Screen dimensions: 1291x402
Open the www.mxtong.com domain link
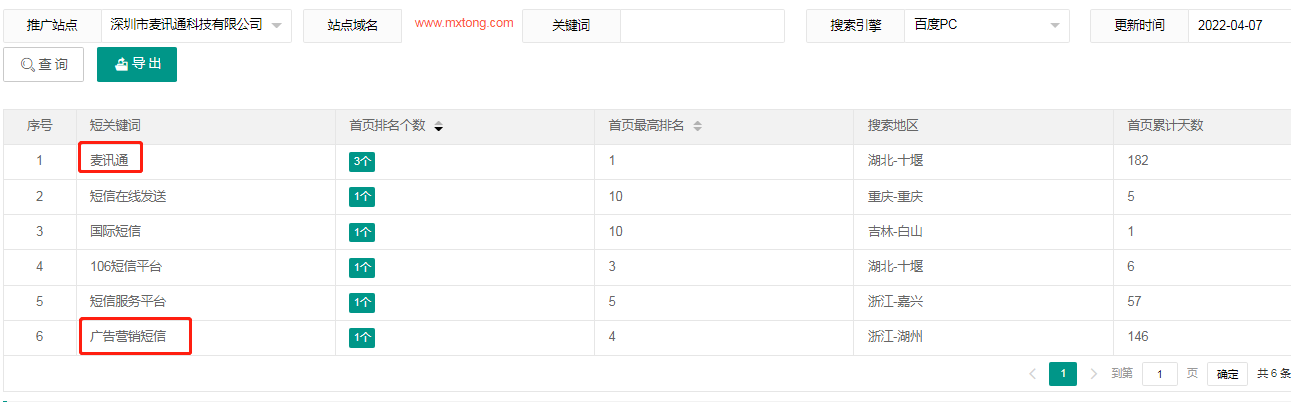pos(464,23)
